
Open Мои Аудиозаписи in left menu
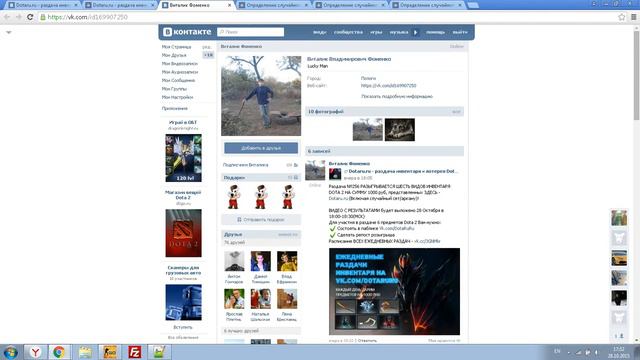[180, 72]
